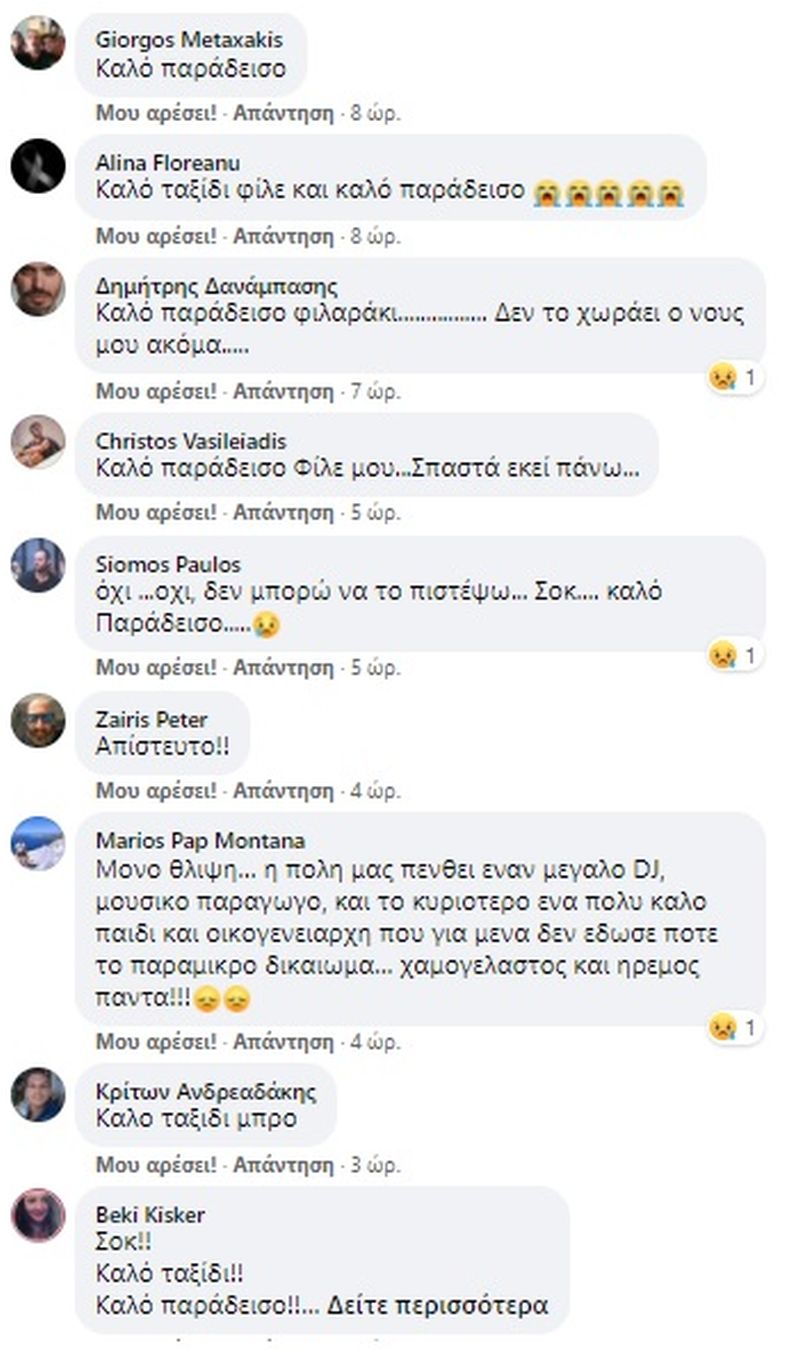The width and height of the screenshot is (800, 1352).
Task: Open Δημήτρης Δανάμπασης avatar
Action: click(38, 290)
